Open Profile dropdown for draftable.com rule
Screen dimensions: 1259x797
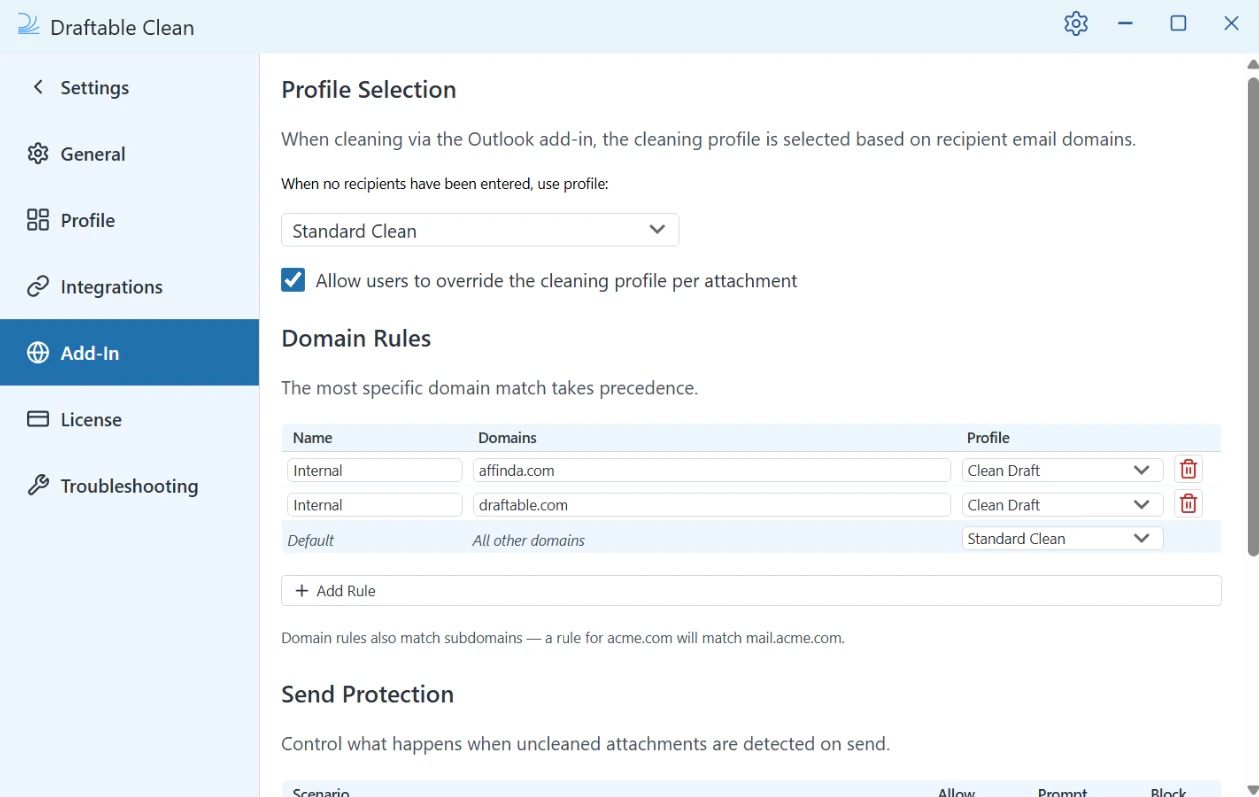[1062, 505]
